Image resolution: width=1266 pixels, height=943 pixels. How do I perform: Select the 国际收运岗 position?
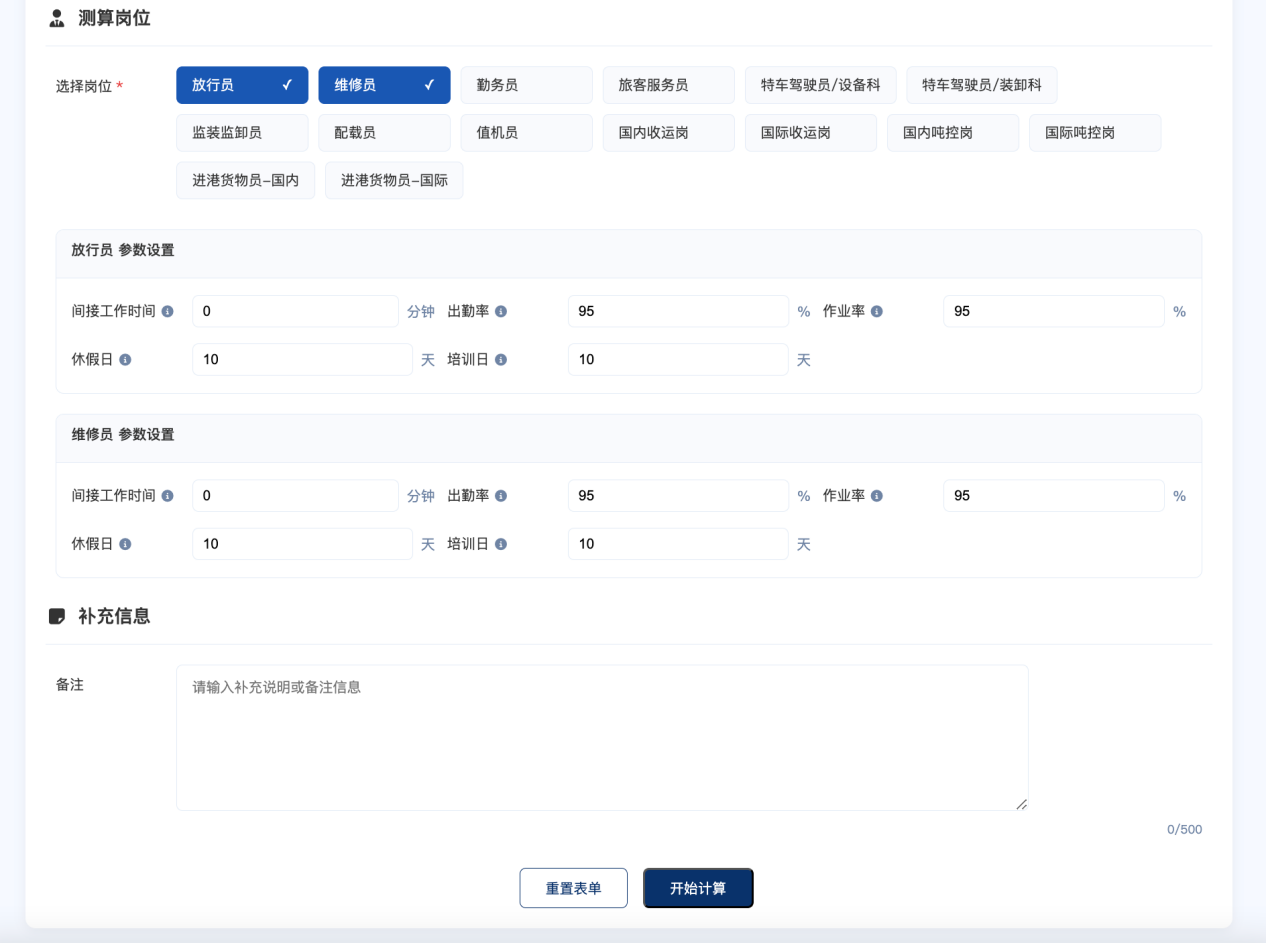[810, 133]
